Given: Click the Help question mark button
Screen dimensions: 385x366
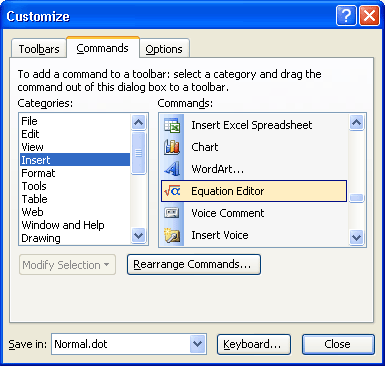Looking at the screenshot, I should (x=346, y=15).
